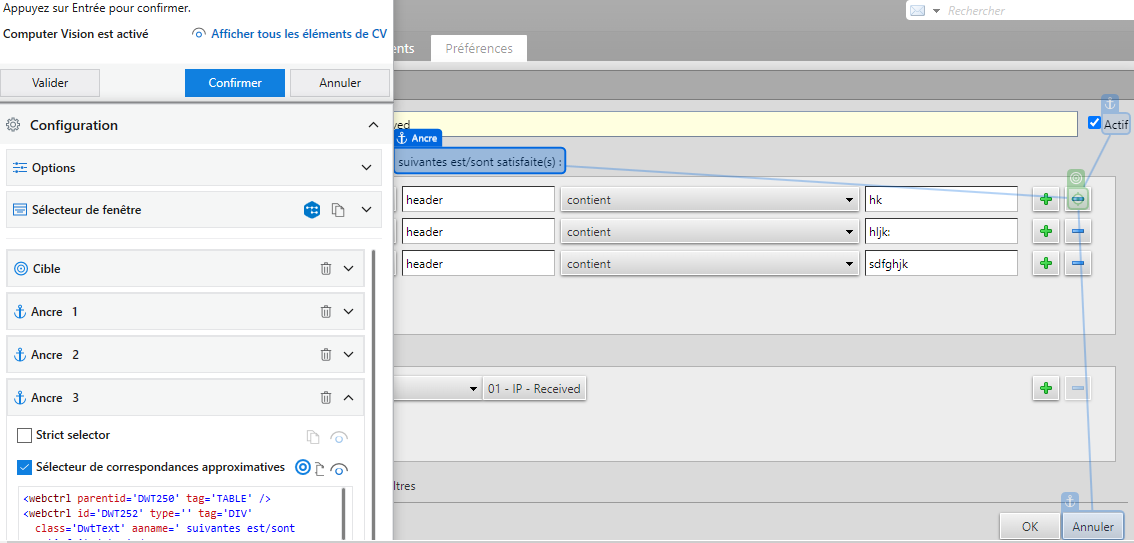Viewport: 1134px width, 543px height.
Task: Confirm the selection with Confirmer
Action: point(235,82)
